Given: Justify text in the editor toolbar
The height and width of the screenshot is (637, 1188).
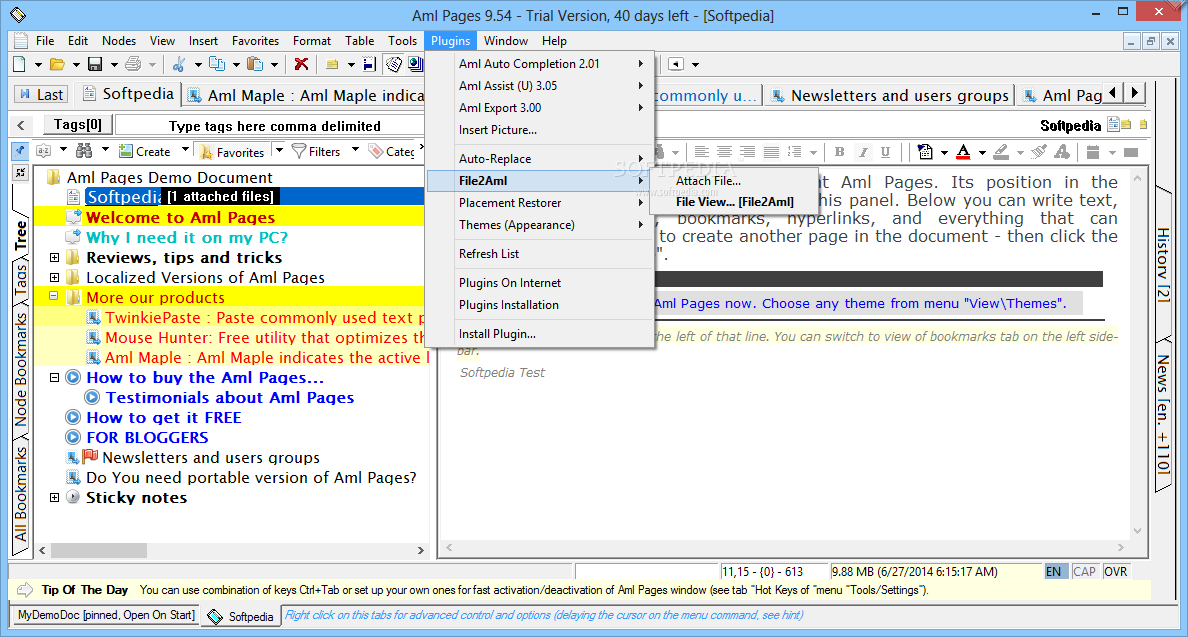Looking at the screenshot, I should click(x=771, y=152).
